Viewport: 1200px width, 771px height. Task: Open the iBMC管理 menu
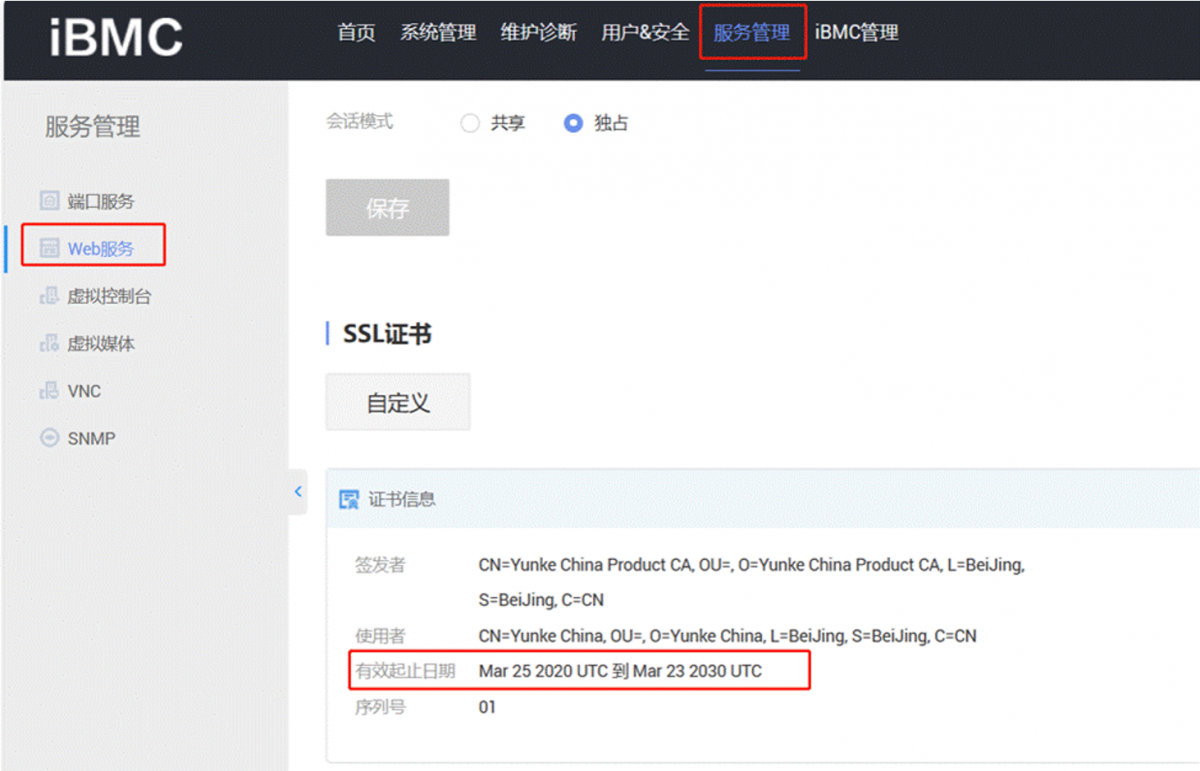click(x=856, y=32)
